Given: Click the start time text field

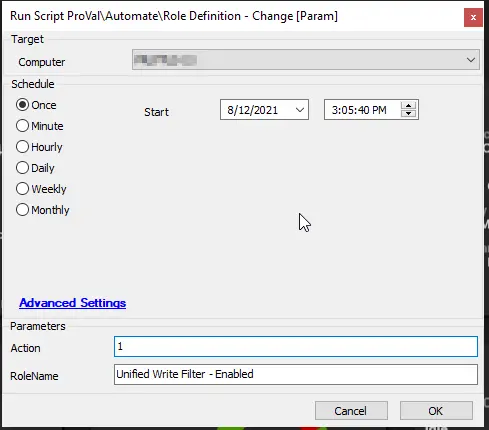Looking at the screenshot, I should [362, 110].
